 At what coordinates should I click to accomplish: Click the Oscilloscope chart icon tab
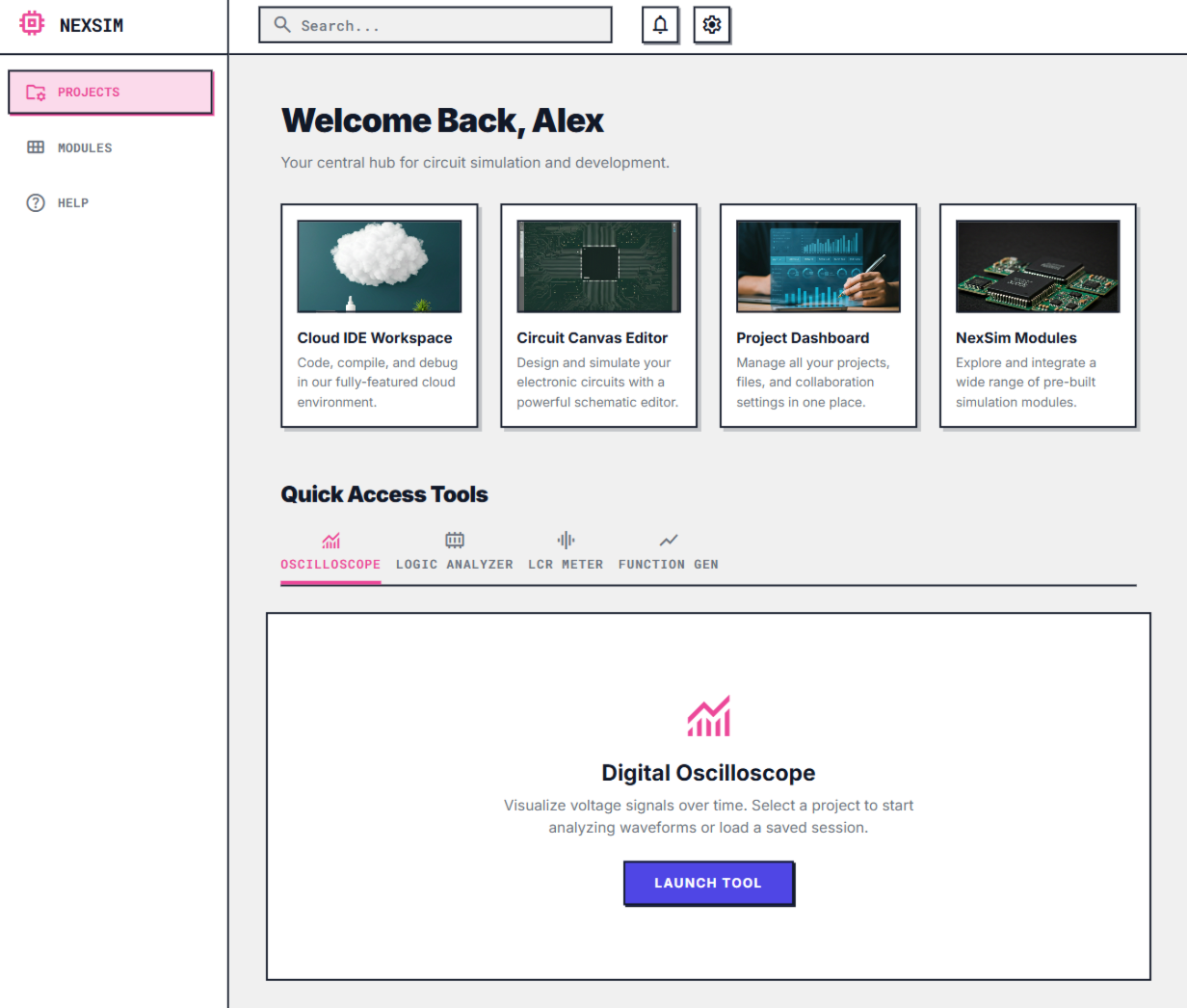(330, 541)
